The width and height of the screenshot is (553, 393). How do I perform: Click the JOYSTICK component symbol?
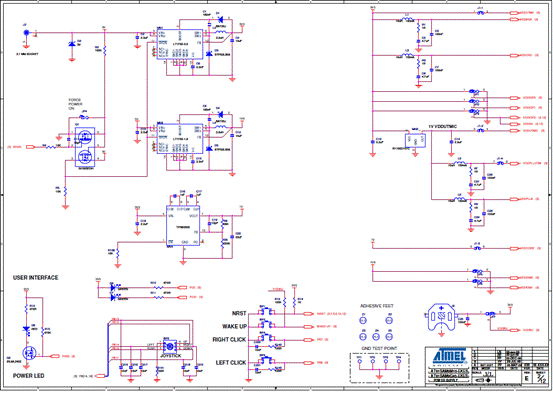(170, 346)
